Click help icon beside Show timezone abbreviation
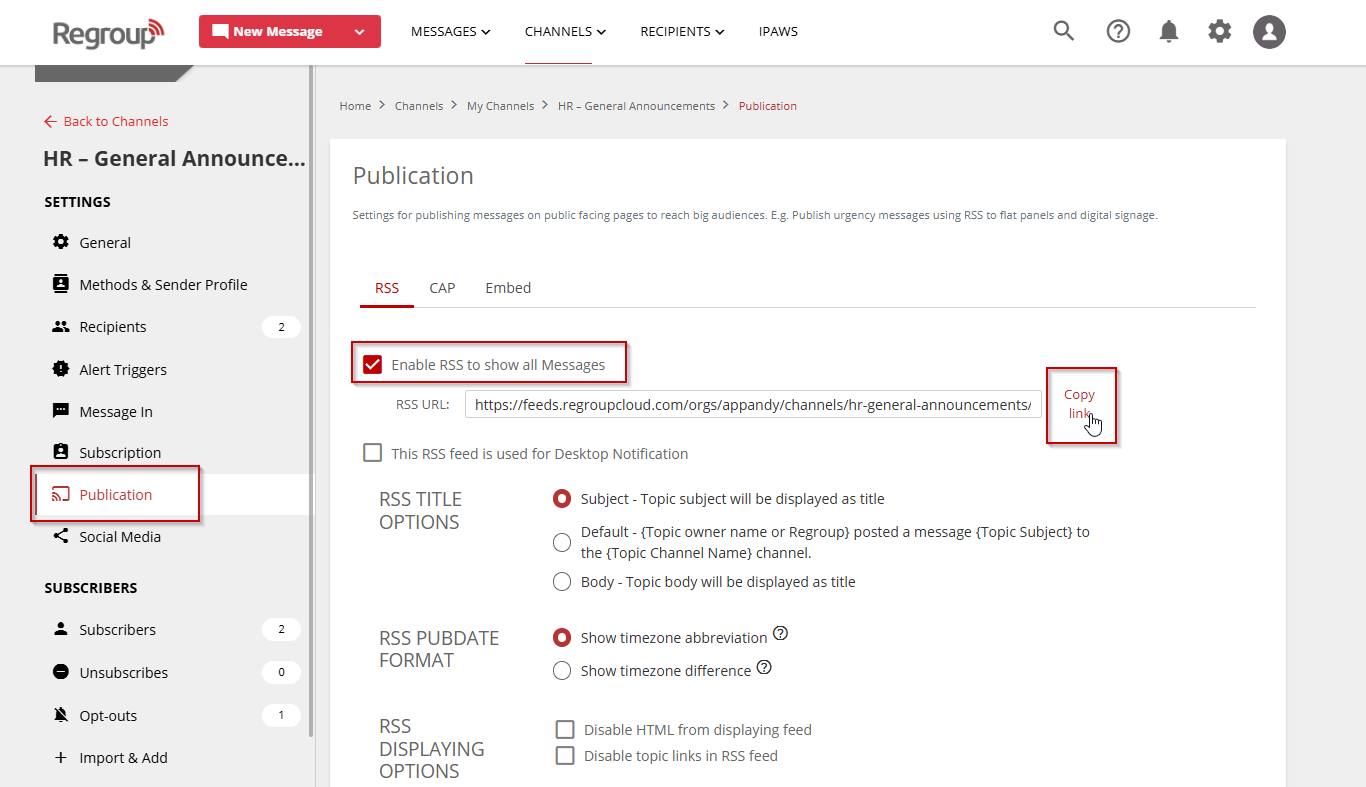Screen dimensions: 1366x787 click(781, 634)
